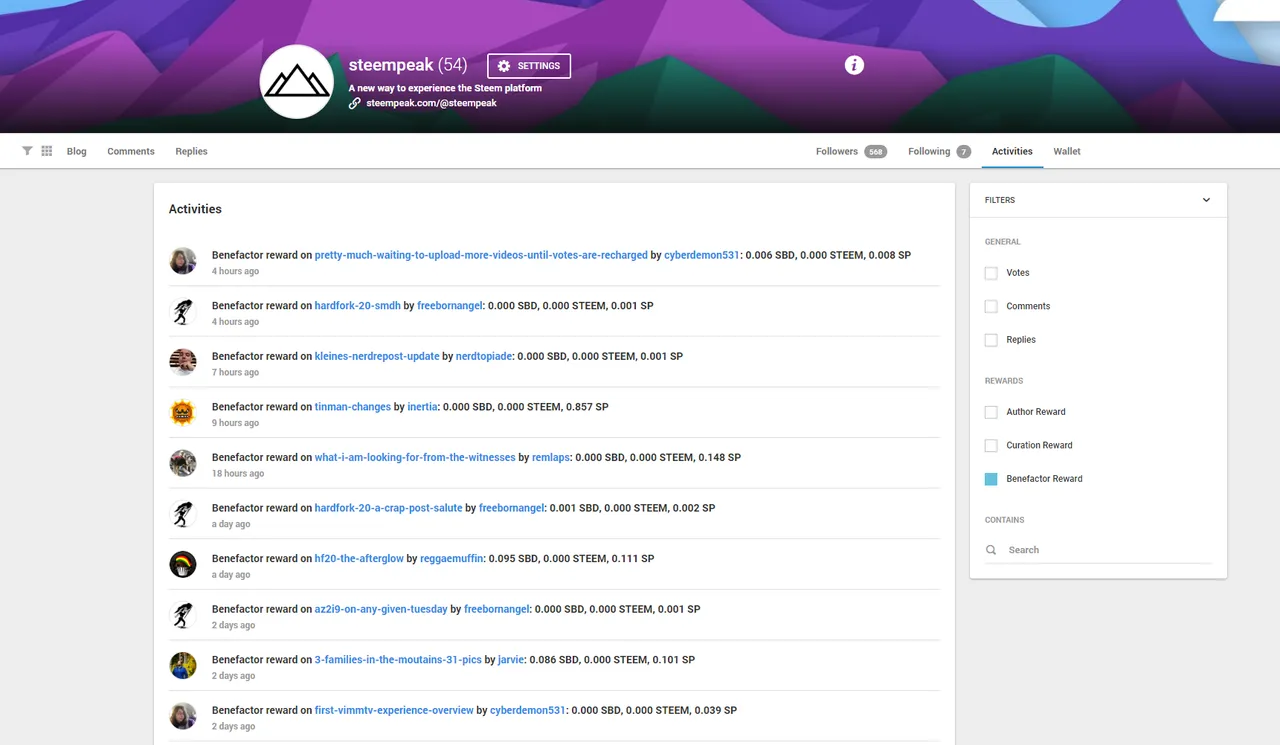
Task: Open the Comments tab
Action: click(131, 151)
